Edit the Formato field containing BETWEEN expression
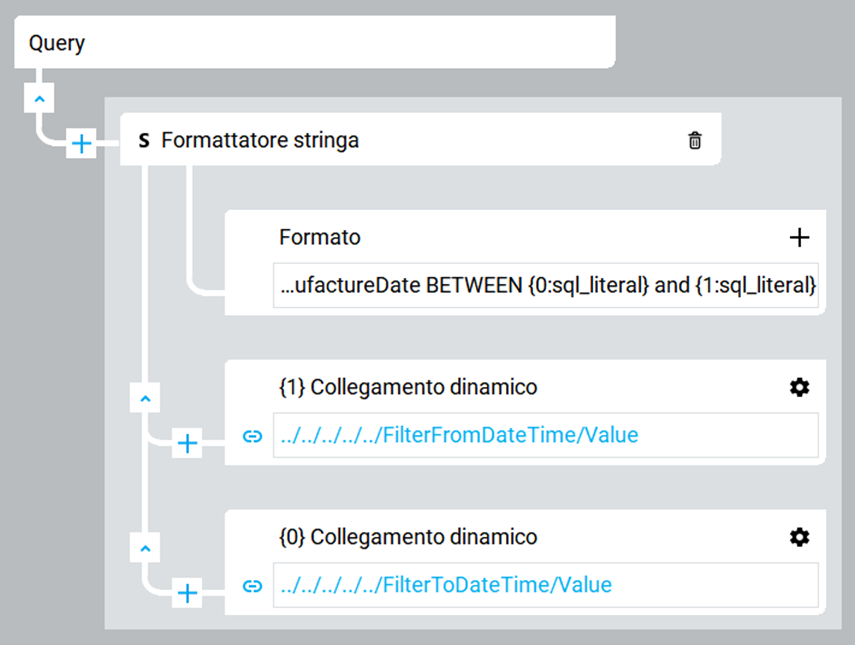This screenshot has height=645, width=855. pos(545,285)
